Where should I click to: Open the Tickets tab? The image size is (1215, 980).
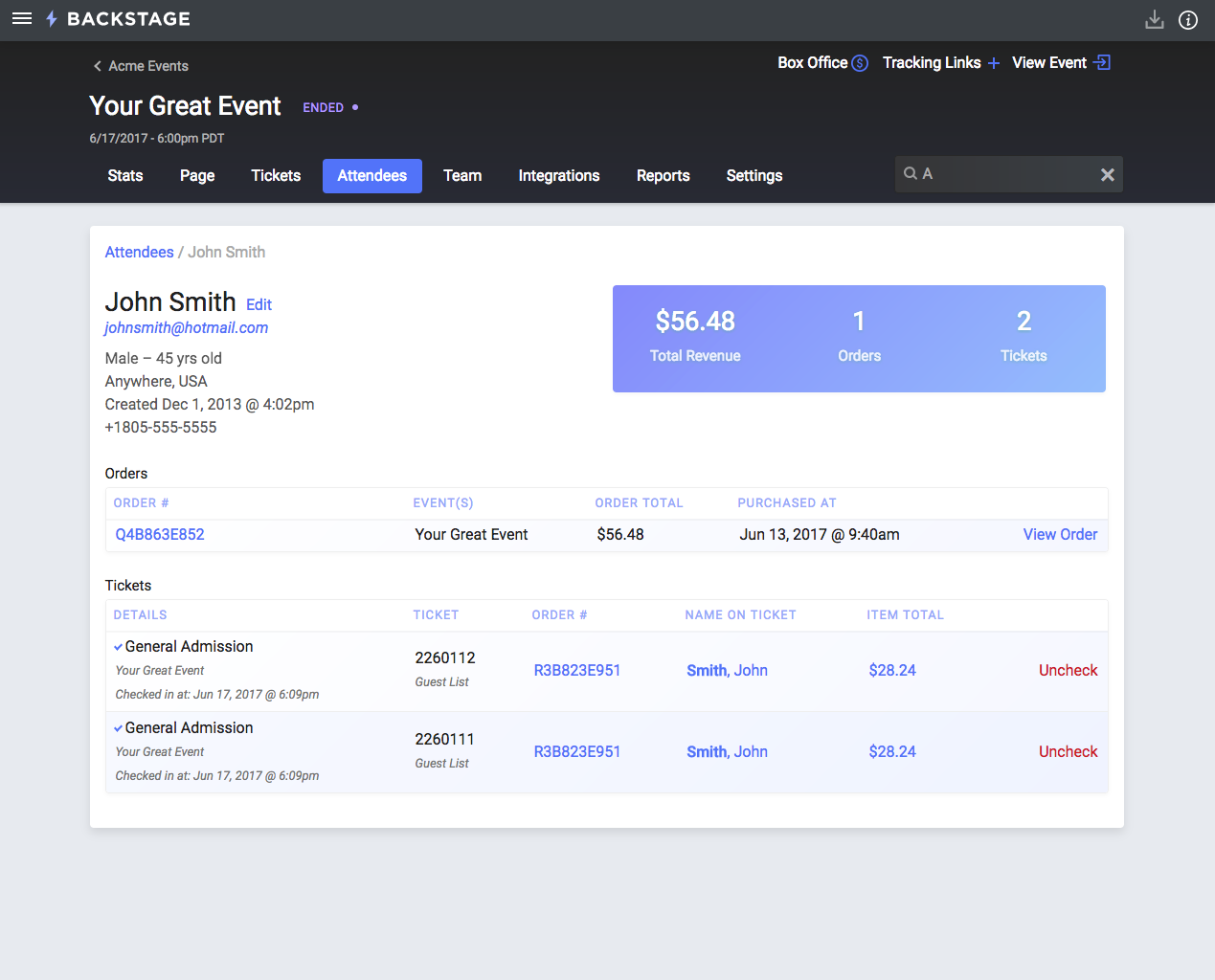tap(276, 176)
